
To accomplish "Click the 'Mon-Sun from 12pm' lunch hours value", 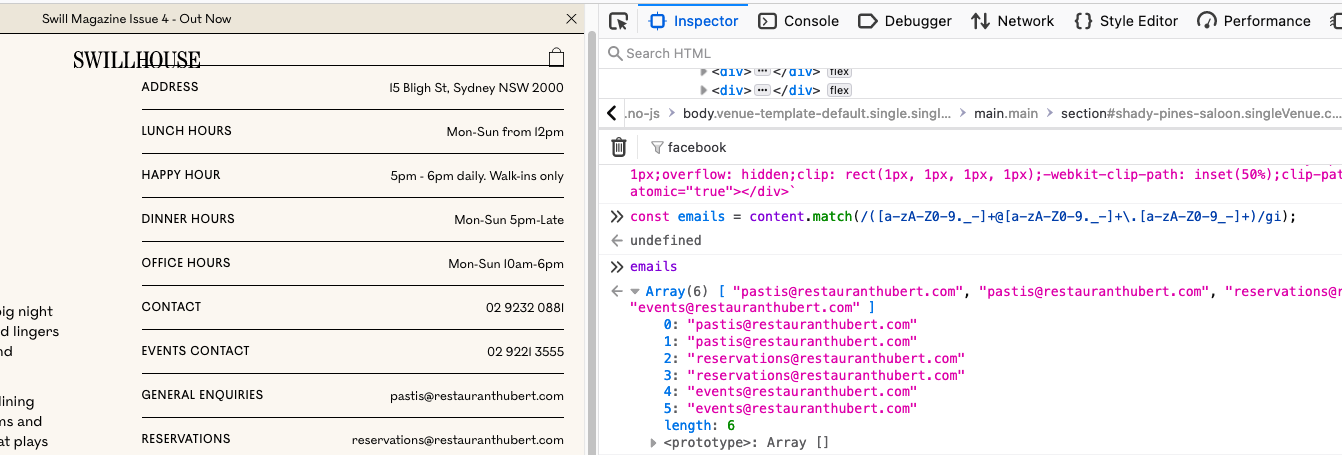I will [505, 132].
